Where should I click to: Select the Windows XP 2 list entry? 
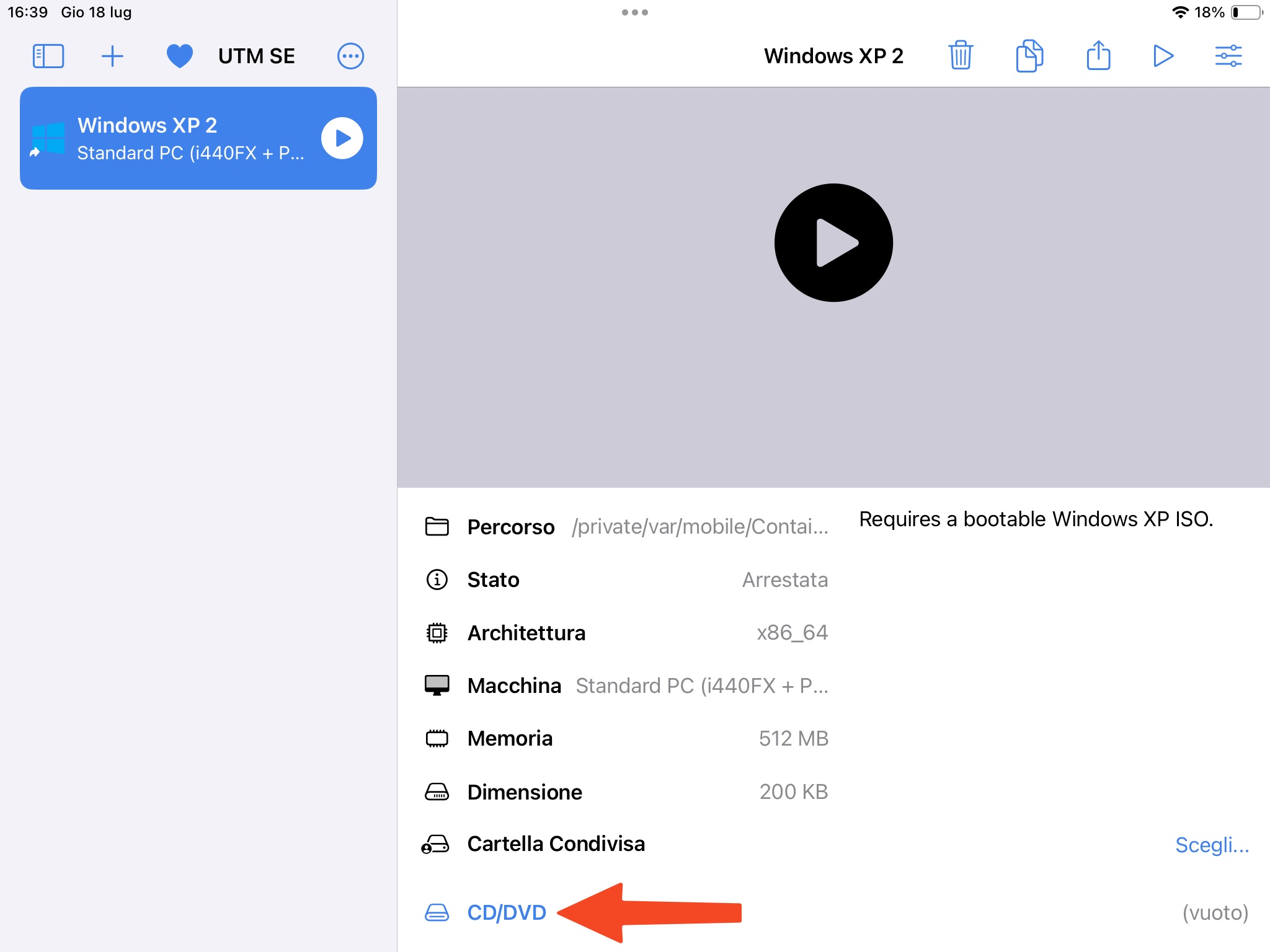(198, 138)
